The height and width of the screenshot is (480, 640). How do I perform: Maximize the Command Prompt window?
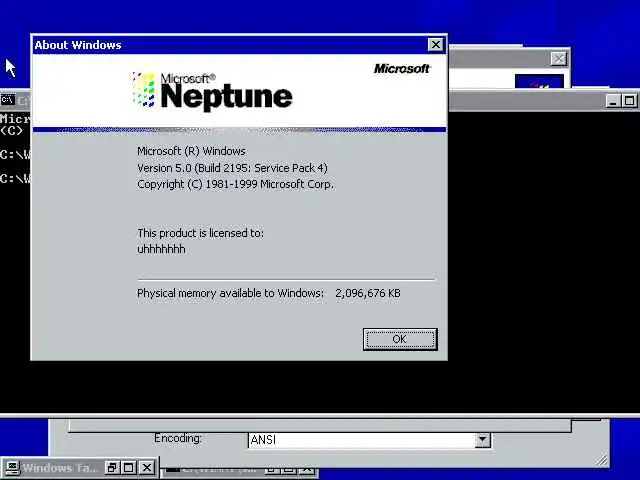click(629, 100)
